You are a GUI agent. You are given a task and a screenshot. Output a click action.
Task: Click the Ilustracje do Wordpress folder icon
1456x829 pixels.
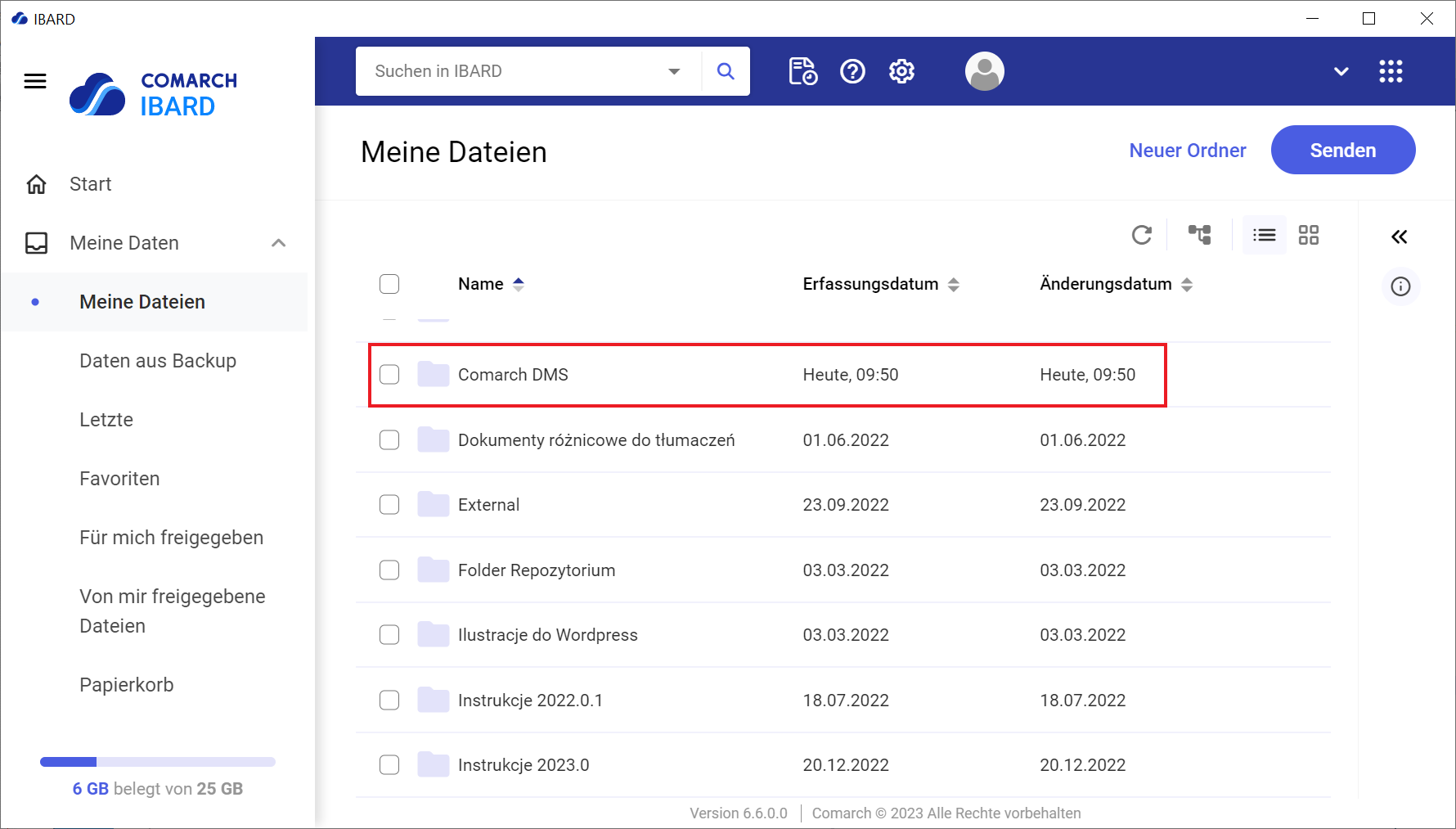pos(434,634)
